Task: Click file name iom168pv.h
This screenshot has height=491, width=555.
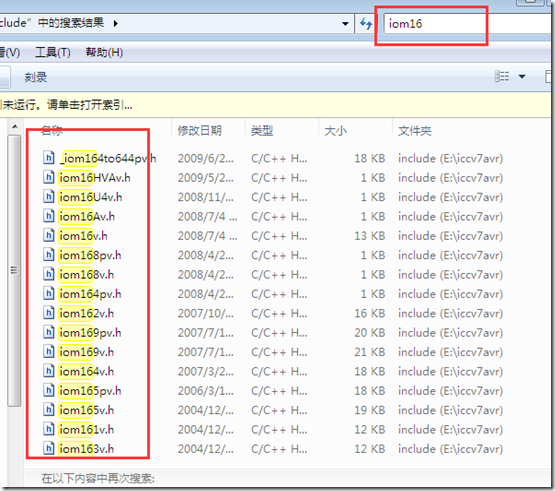Action: (x=90, y=255)
